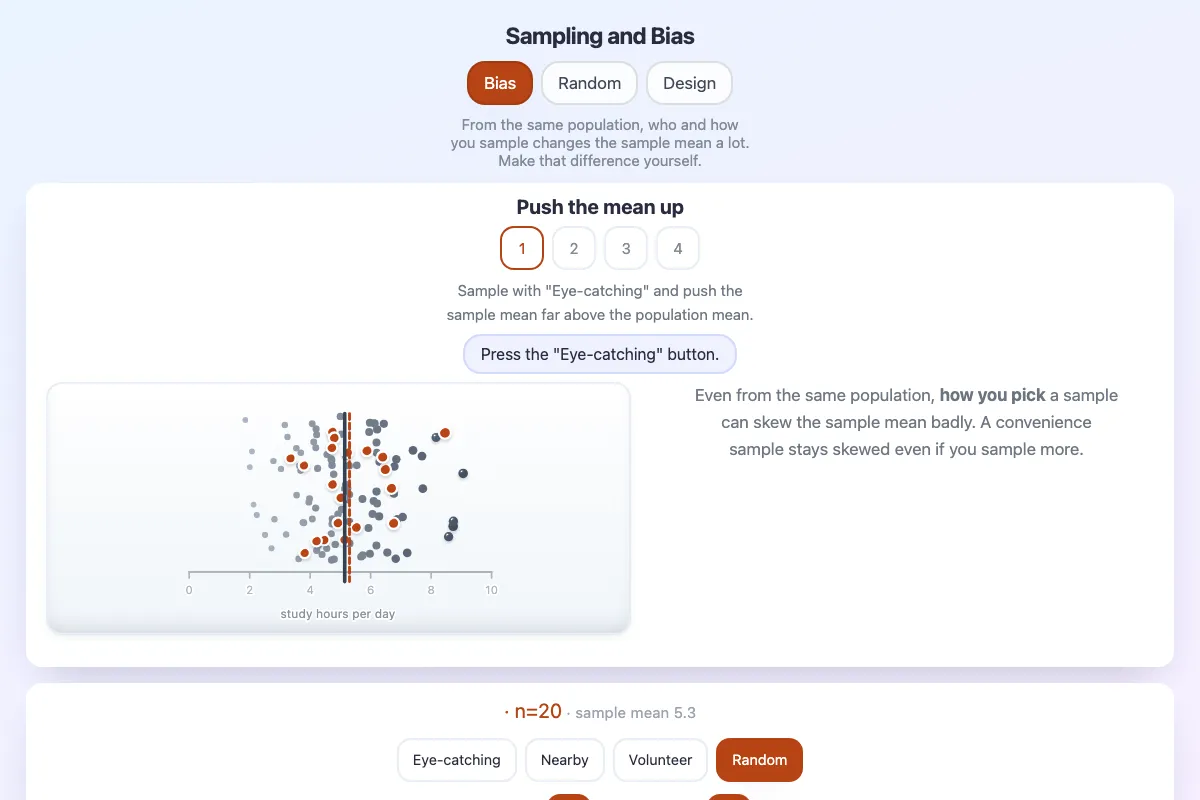Image resolution: width=1200 pixels, height=800 pixels.
Task: Choose the Volunteer sampling method
Action: 660,760
